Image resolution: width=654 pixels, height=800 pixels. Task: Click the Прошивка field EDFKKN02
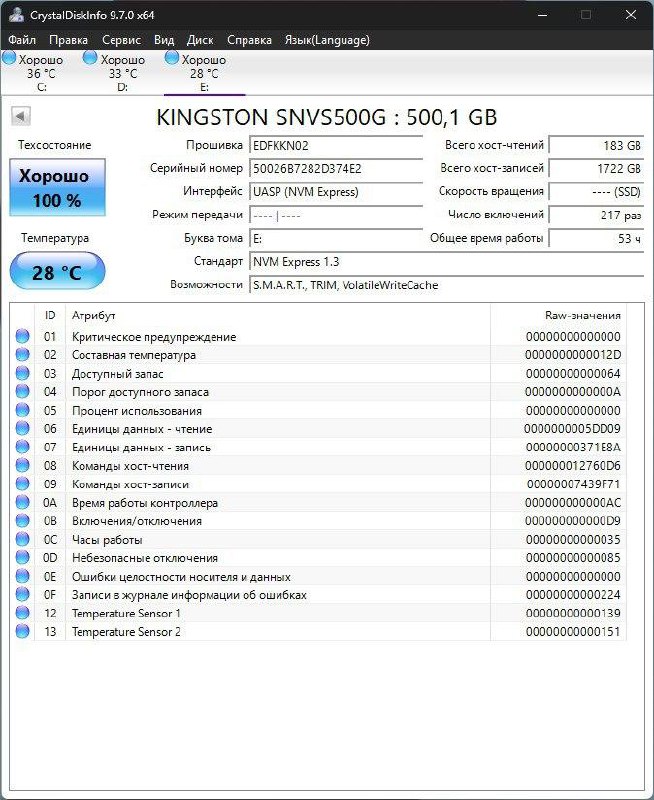336,145
